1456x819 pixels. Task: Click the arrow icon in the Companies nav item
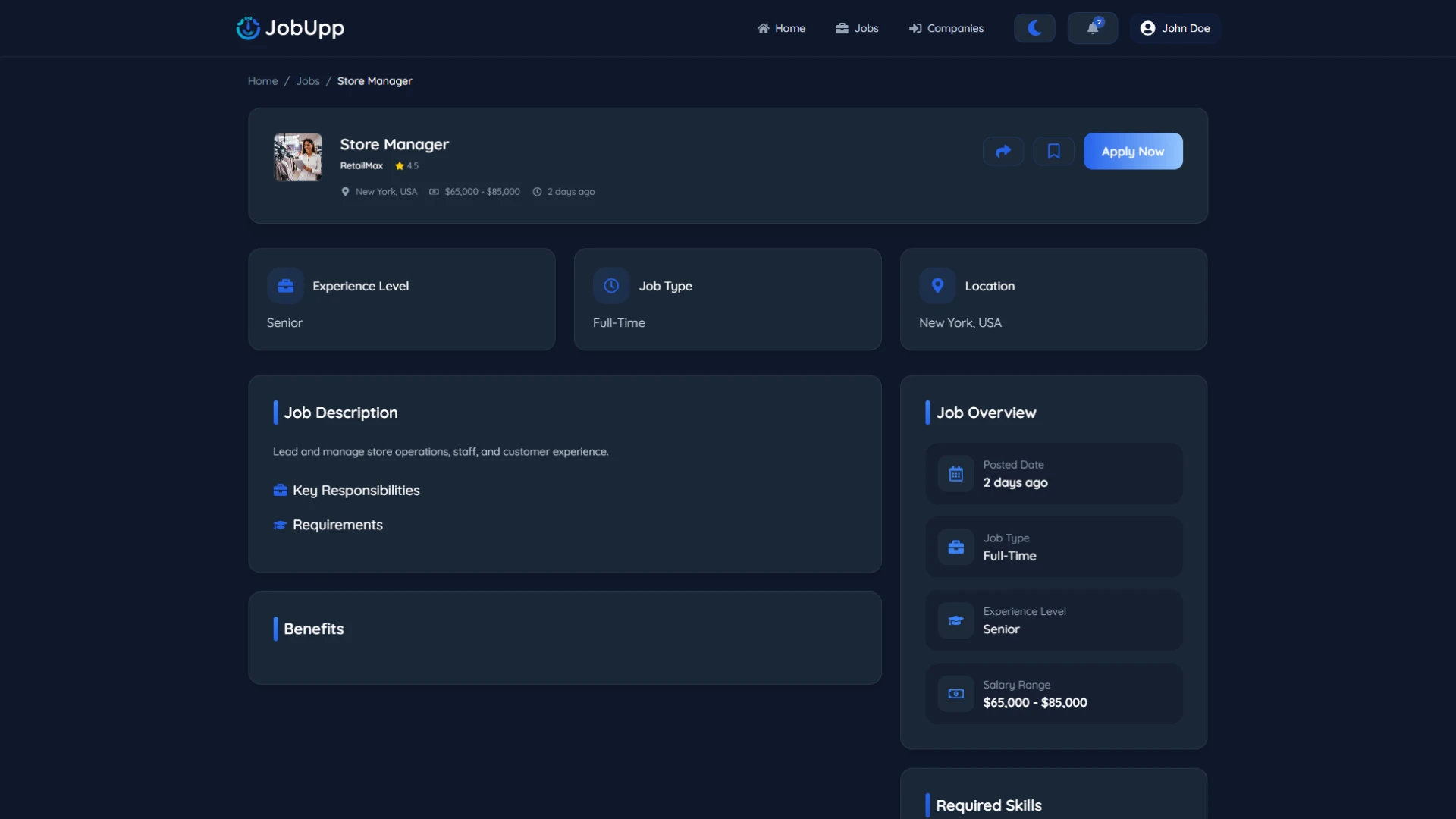coord(915,28)
